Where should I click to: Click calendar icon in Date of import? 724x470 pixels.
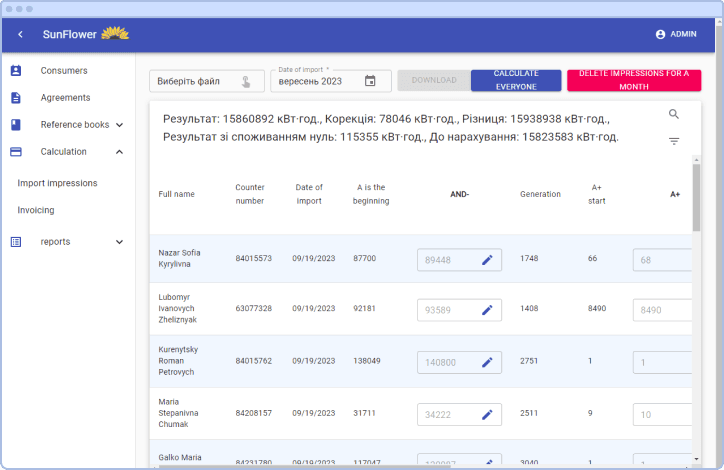tap(370, 81)
